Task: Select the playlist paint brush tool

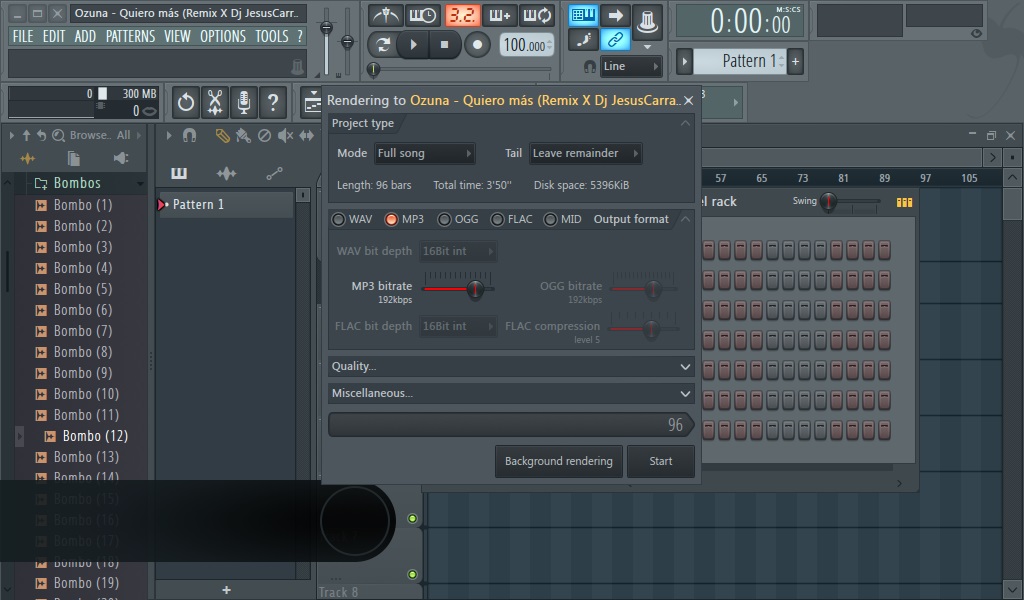Action: [243, 135]
